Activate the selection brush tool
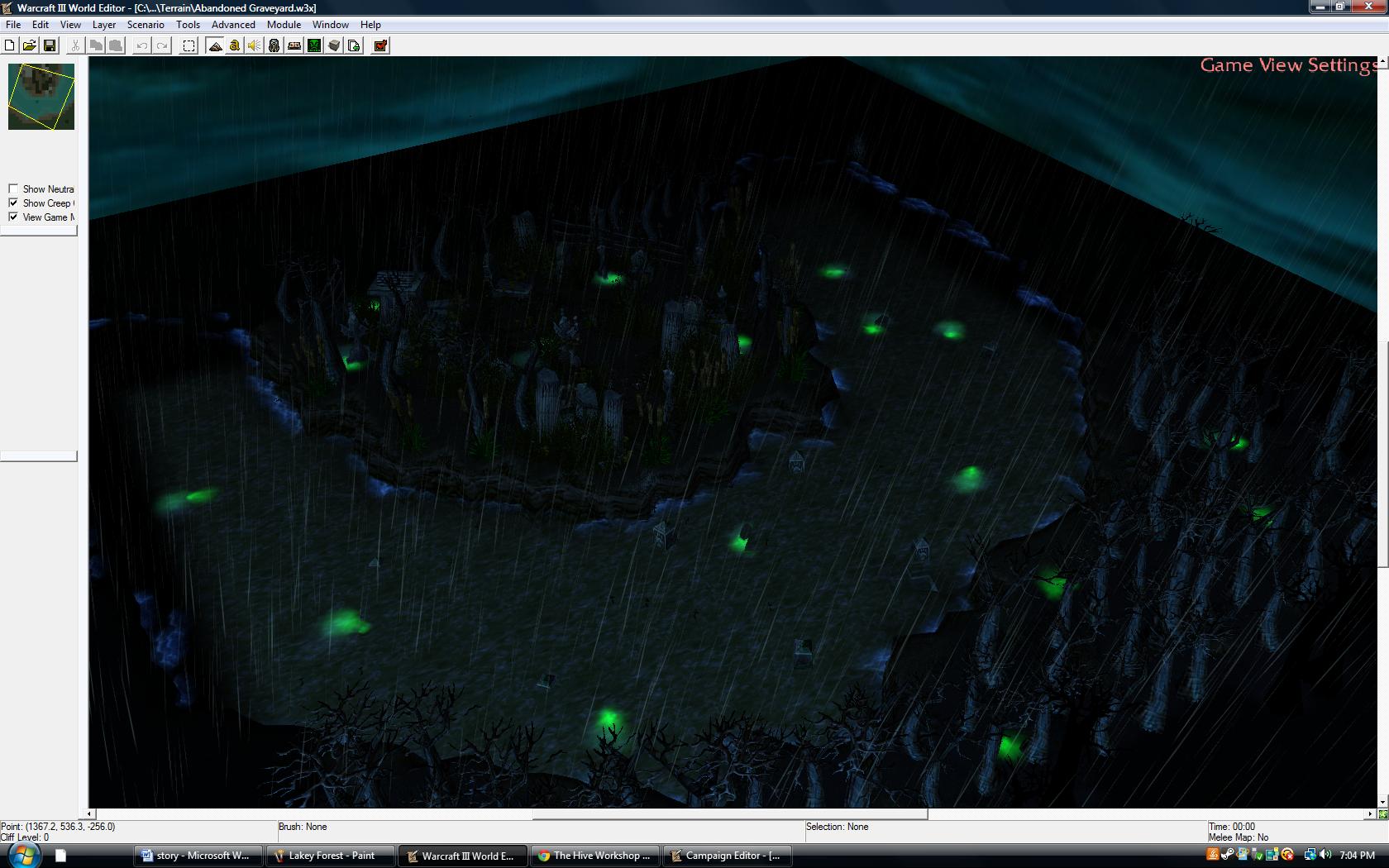 (x=189, y=45)
